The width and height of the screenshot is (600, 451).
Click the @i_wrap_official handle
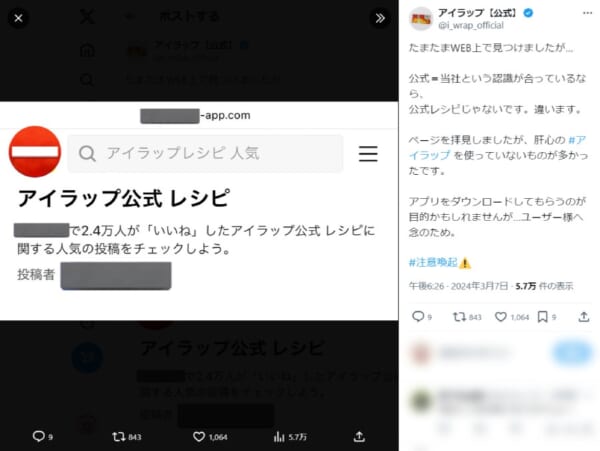point(471,26)
